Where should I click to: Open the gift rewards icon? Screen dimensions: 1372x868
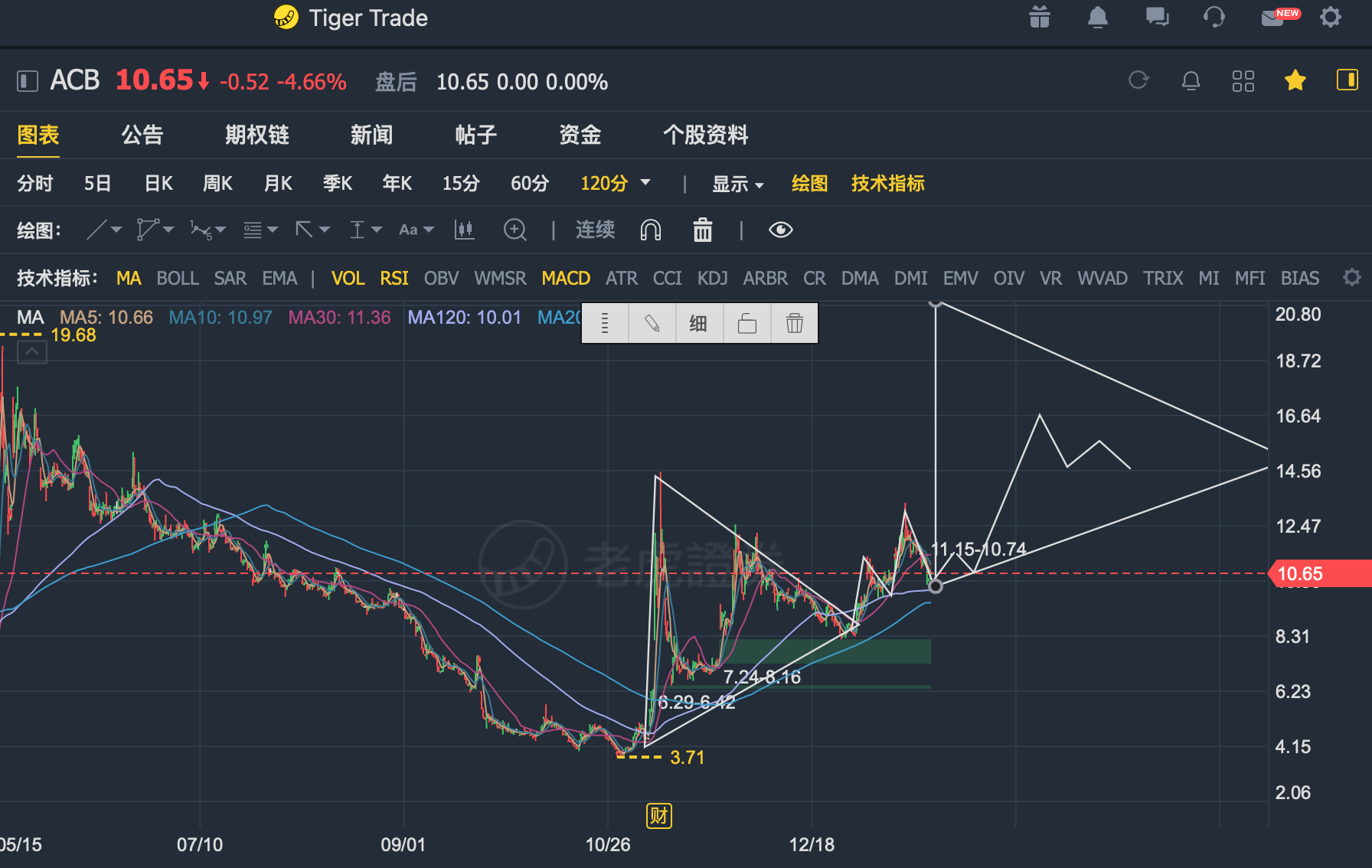click(1039, 17)
